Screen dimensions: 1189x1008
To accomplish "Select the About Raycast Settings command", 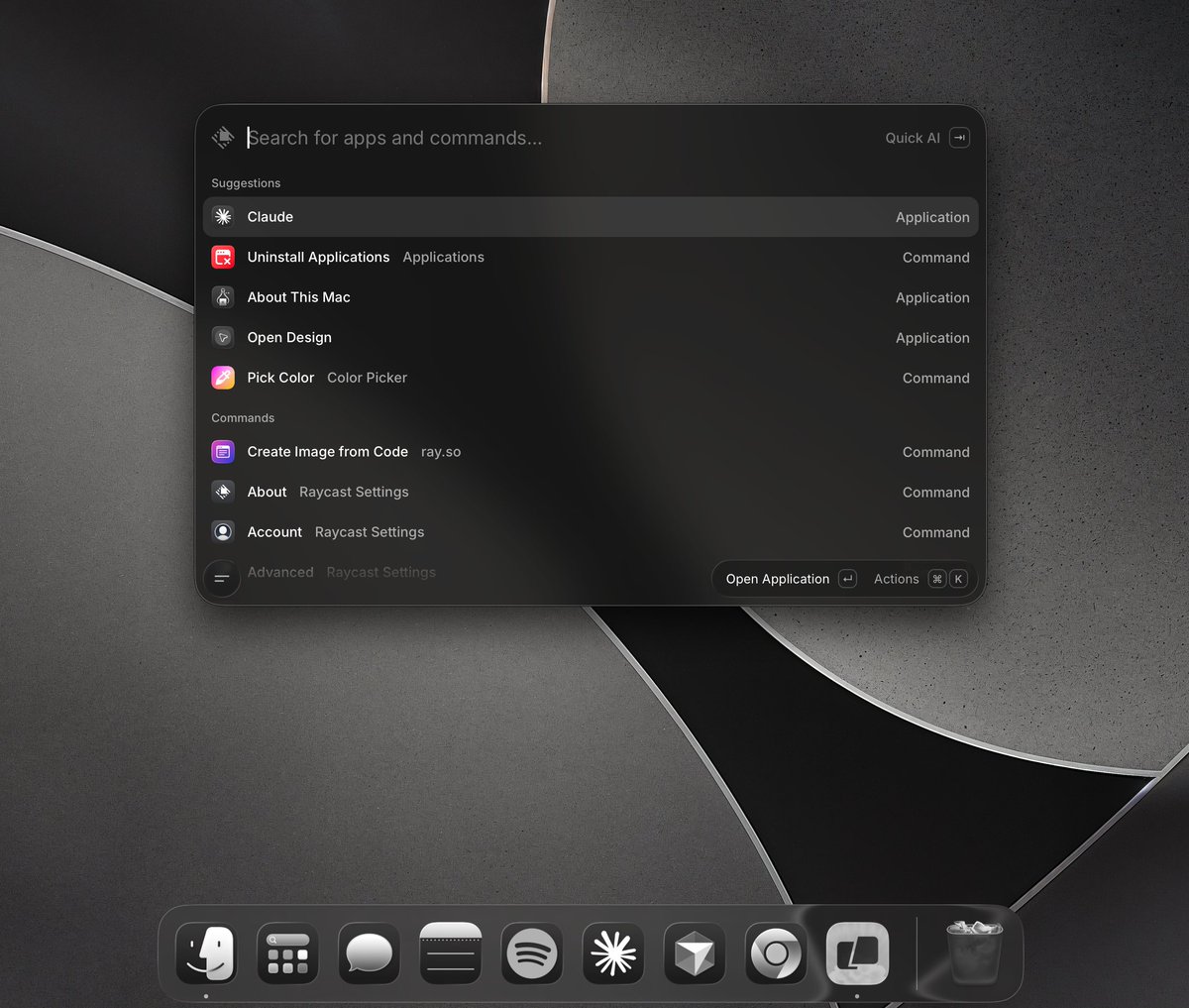I will click(591, 492).
